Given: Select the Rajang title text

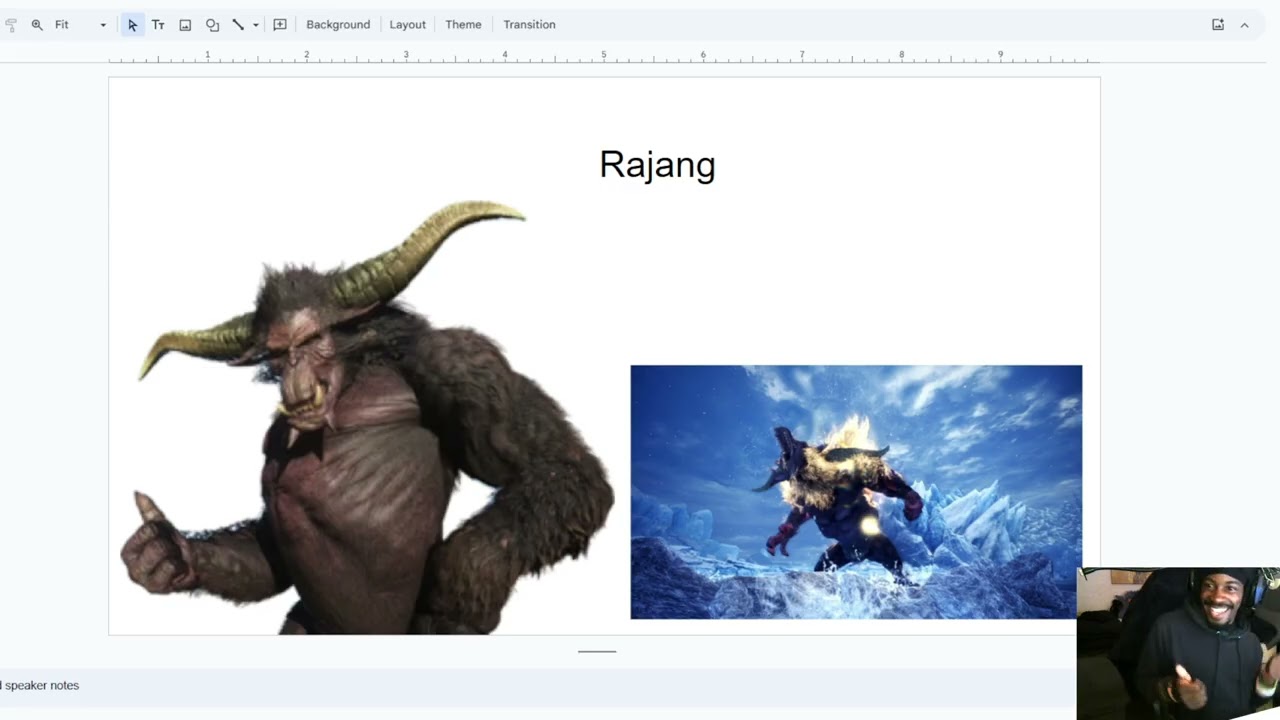Looking at the screenshot, I should (657, 165).
